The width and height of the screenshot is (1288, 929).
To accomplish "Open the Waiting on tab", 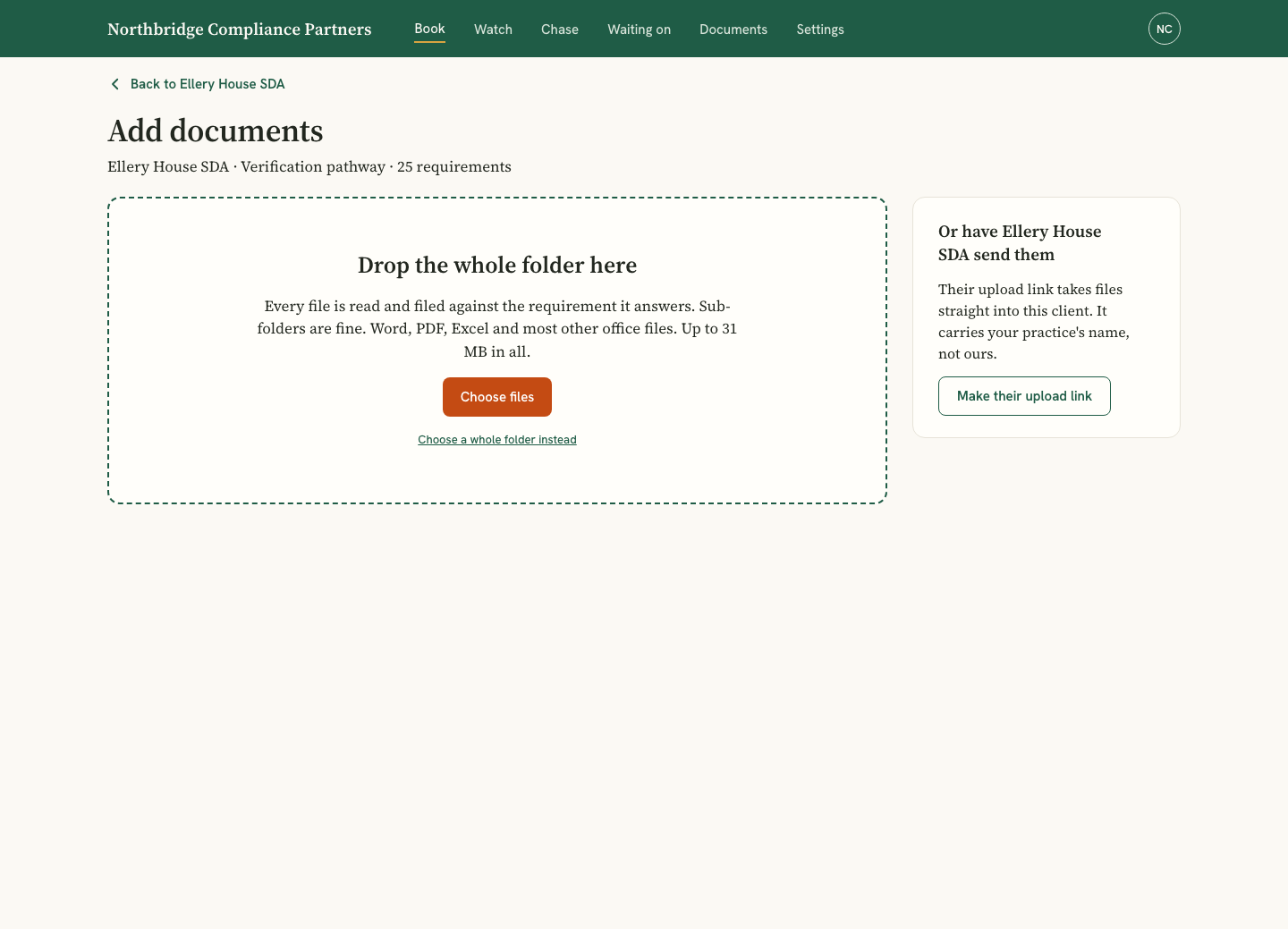I will click(639, 30).
